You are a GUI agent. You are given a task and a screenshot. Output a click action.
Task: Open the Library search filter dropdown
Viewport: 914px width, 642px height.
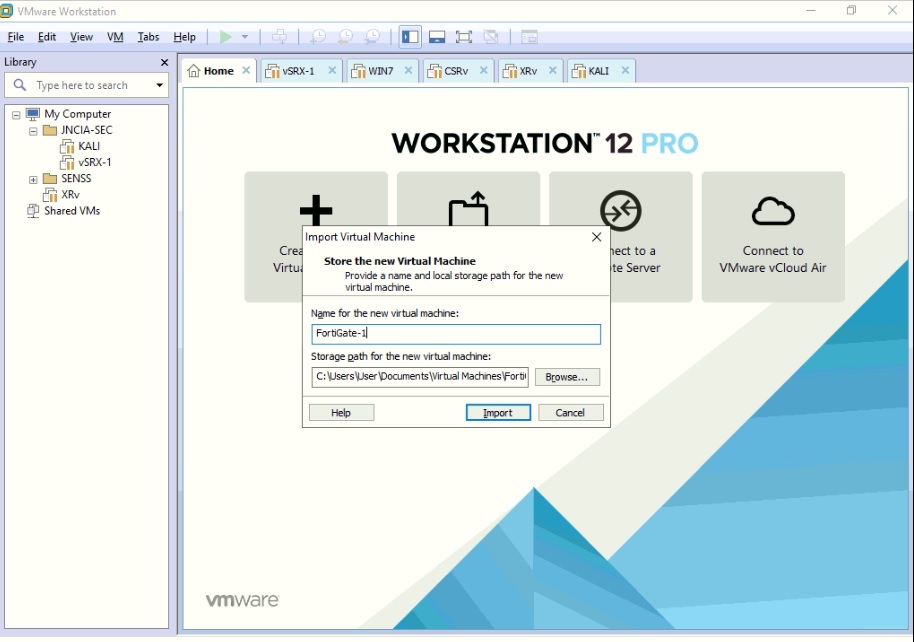[x=159, y=85]
